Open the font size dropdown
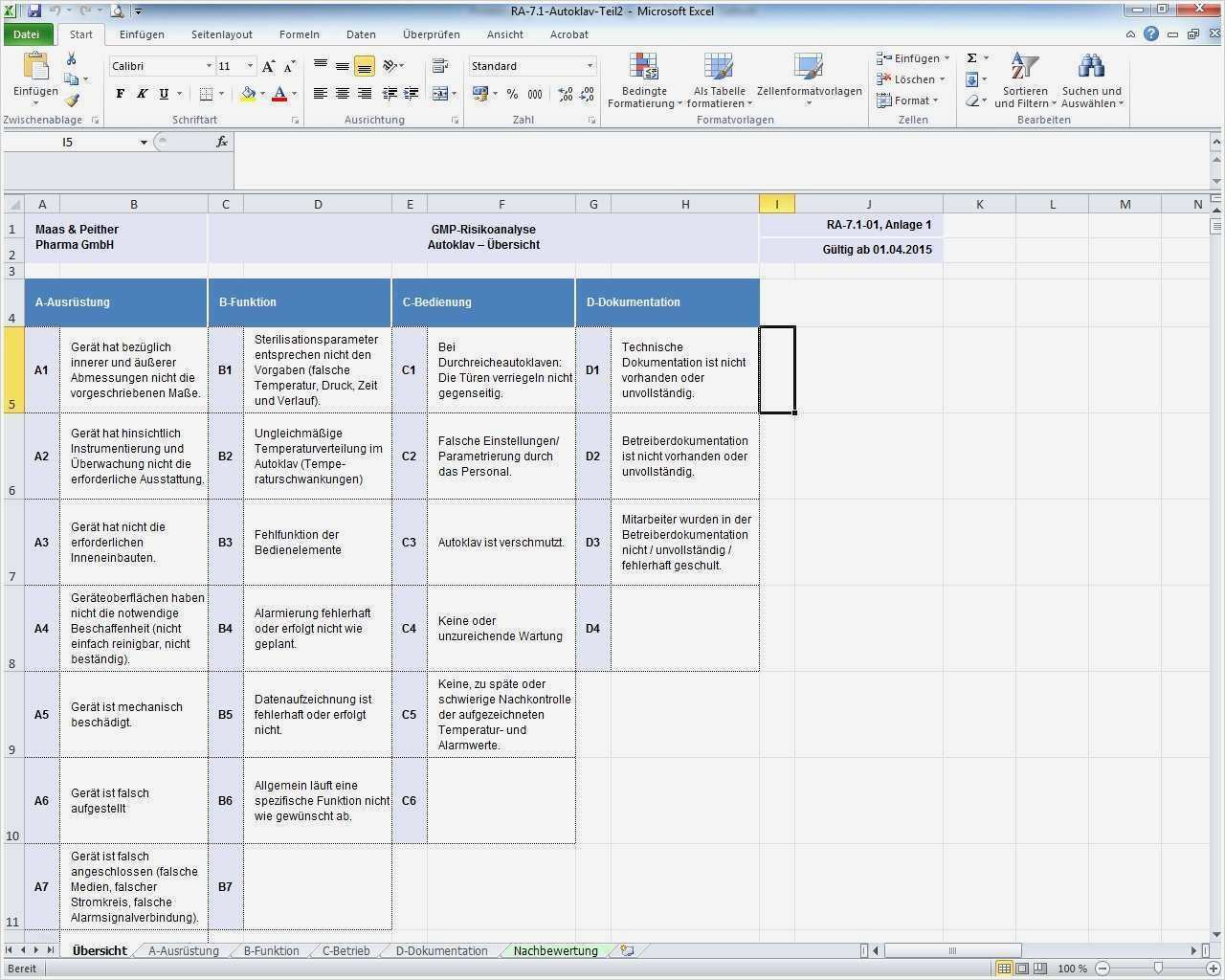Viewport: 1225px width, 980px height. (x=250, y=66)
